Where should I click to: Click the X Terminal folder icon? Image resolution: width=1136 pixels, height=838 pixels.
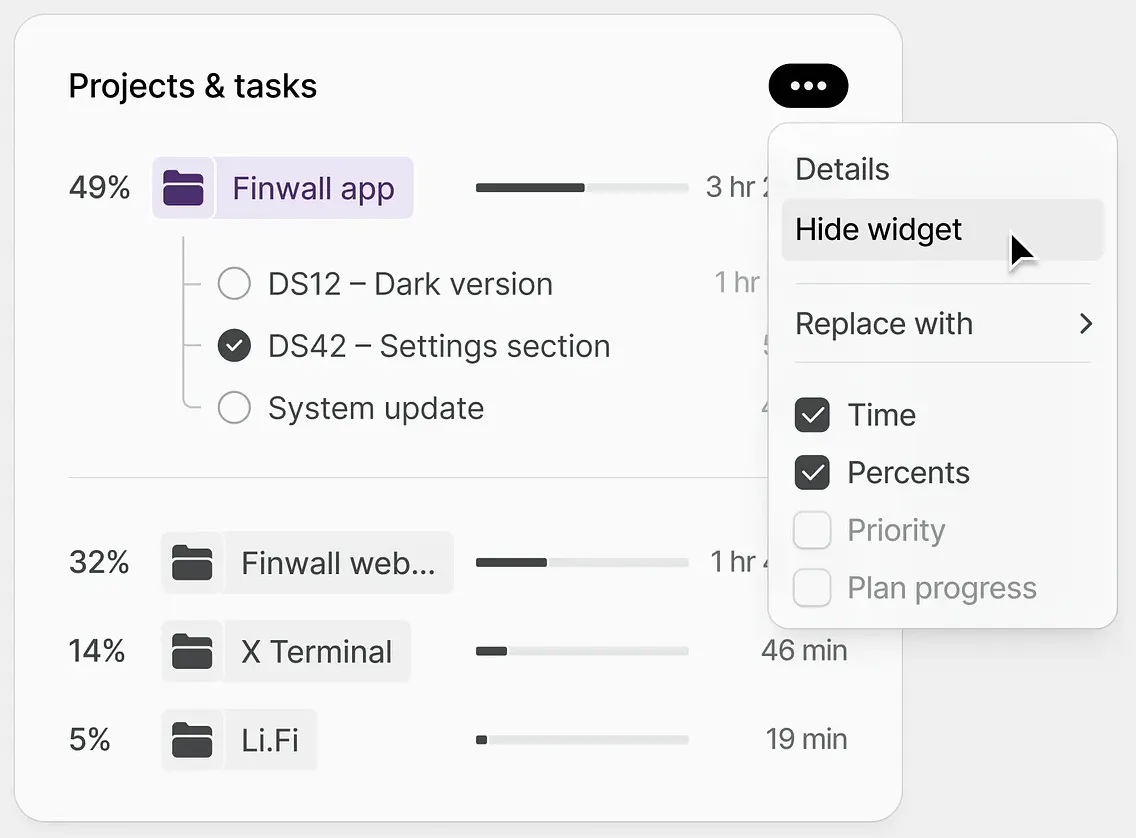click(192, 651)
